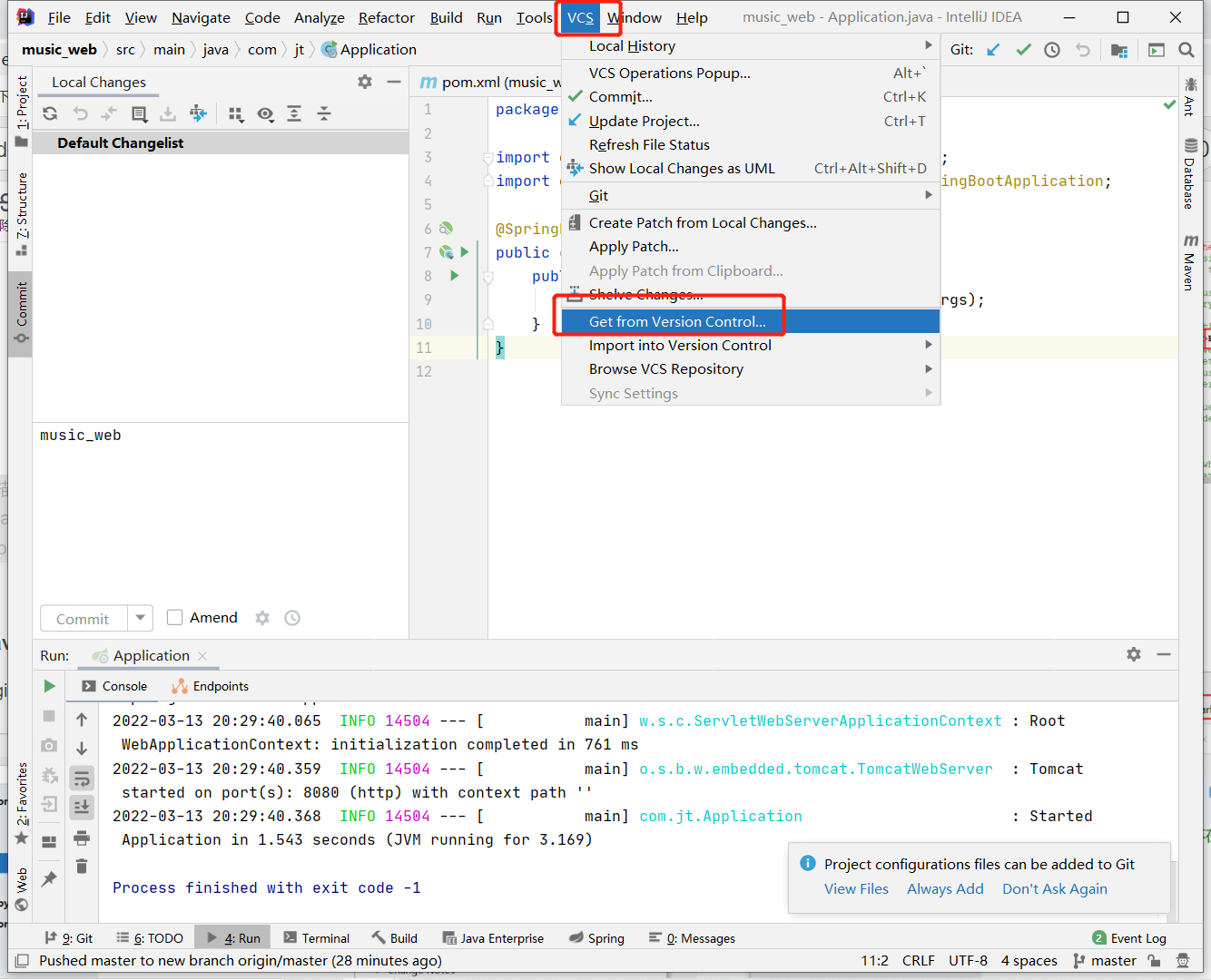Click the Always Add link
The width and height of the screenshot is (1211, 980).
945,889
